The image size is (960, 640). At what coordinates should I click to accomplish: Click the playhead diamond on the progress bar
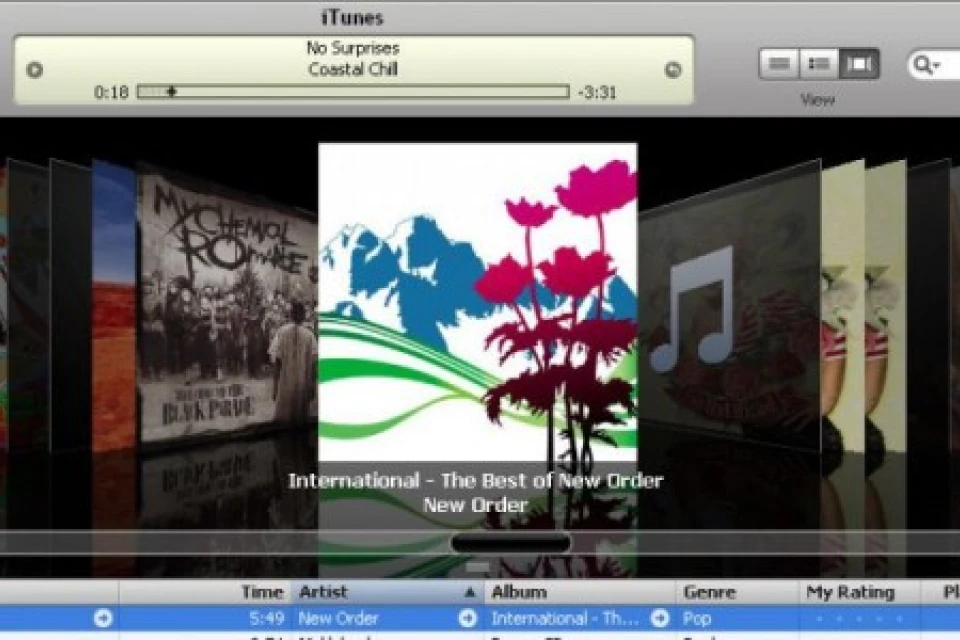tap(172, 92)
